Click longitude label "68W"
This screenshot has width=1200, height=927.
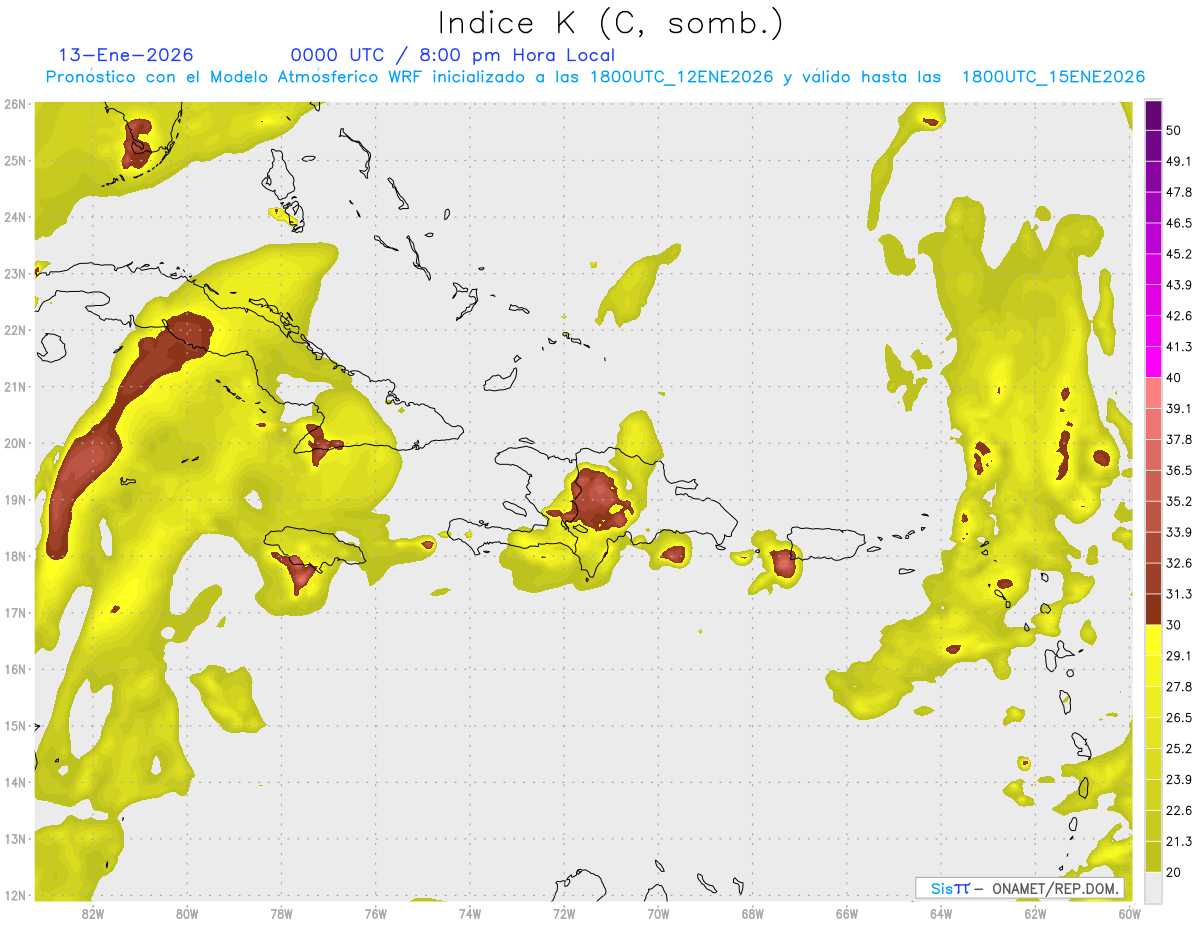753,913
